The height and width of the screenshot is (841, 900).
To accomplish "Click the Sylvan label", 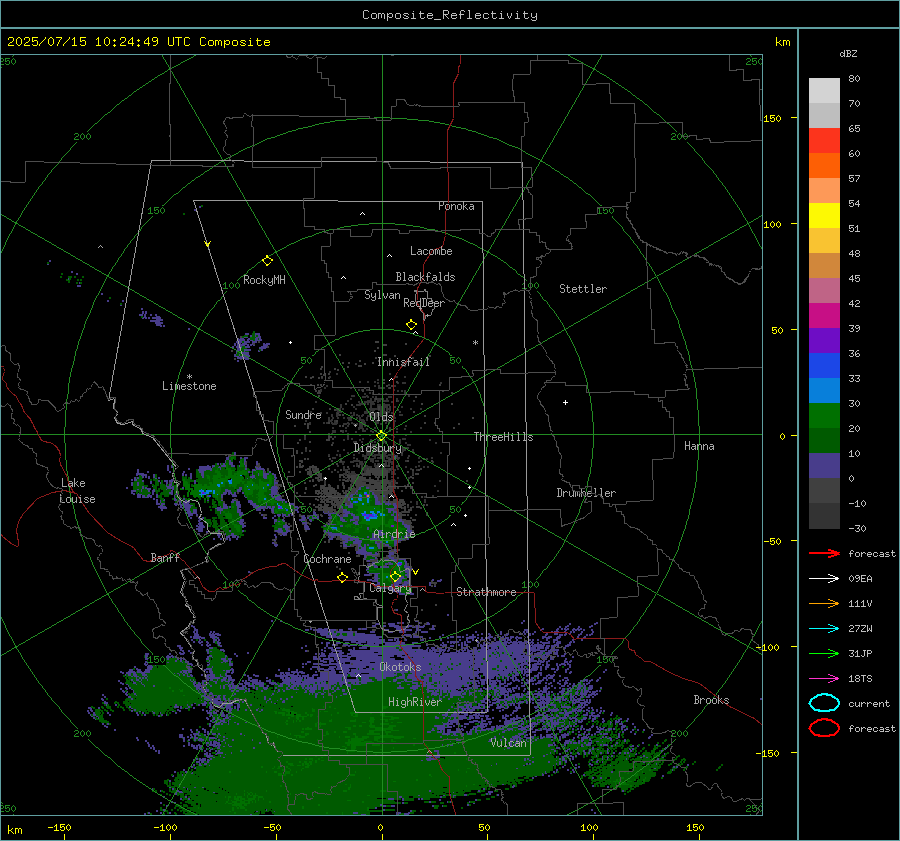I will click(382, 295).
